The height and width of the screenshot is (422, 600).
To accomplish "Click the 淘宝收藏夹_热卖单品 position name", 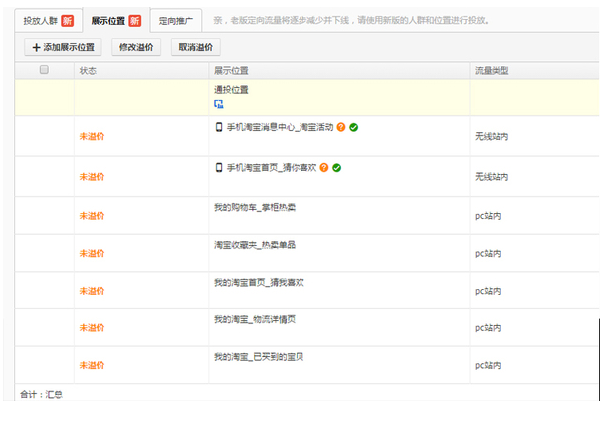I will click(x=255, y=245).
